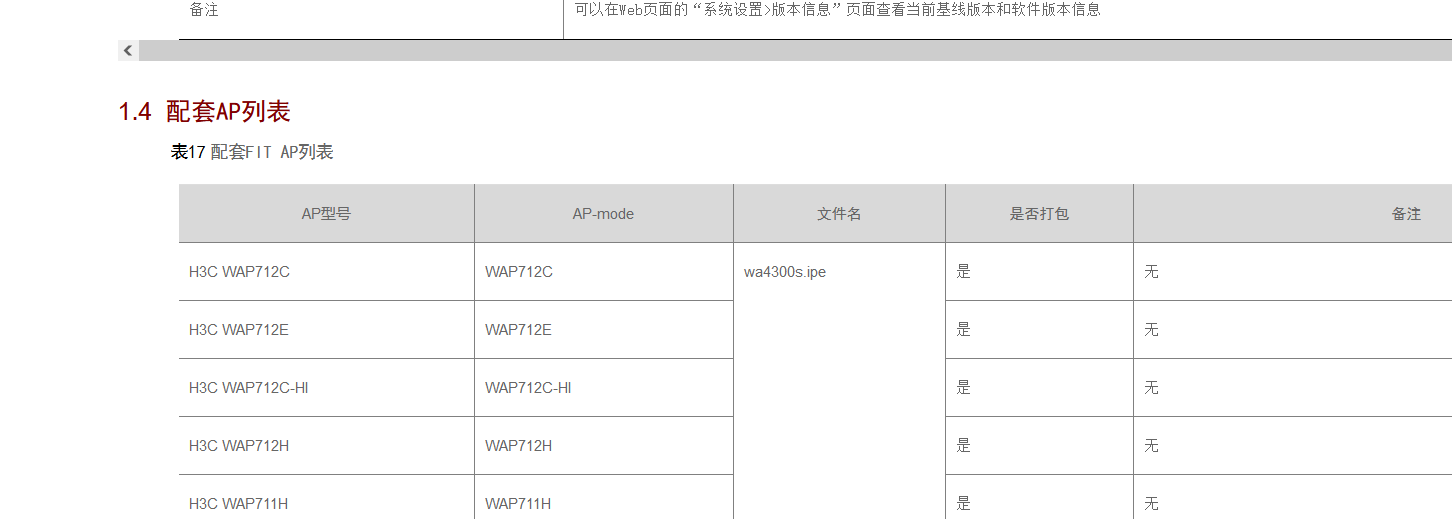Click the 是否打包 column header
The width and height of the screenshot is (1452, 519).
[x=1039, y=214]
